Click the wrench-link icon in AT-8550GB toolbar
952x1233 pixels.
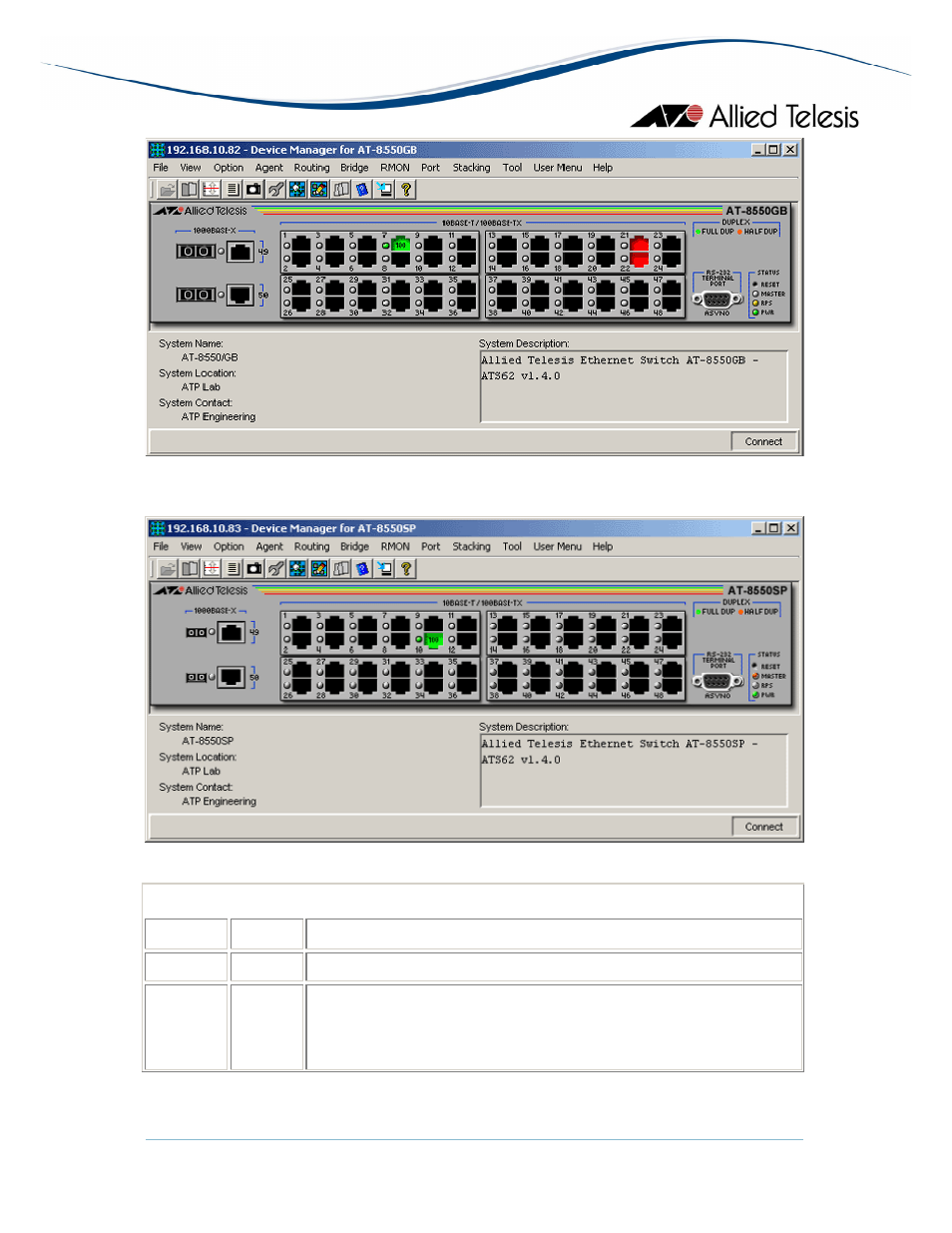[x=275, y=189]
